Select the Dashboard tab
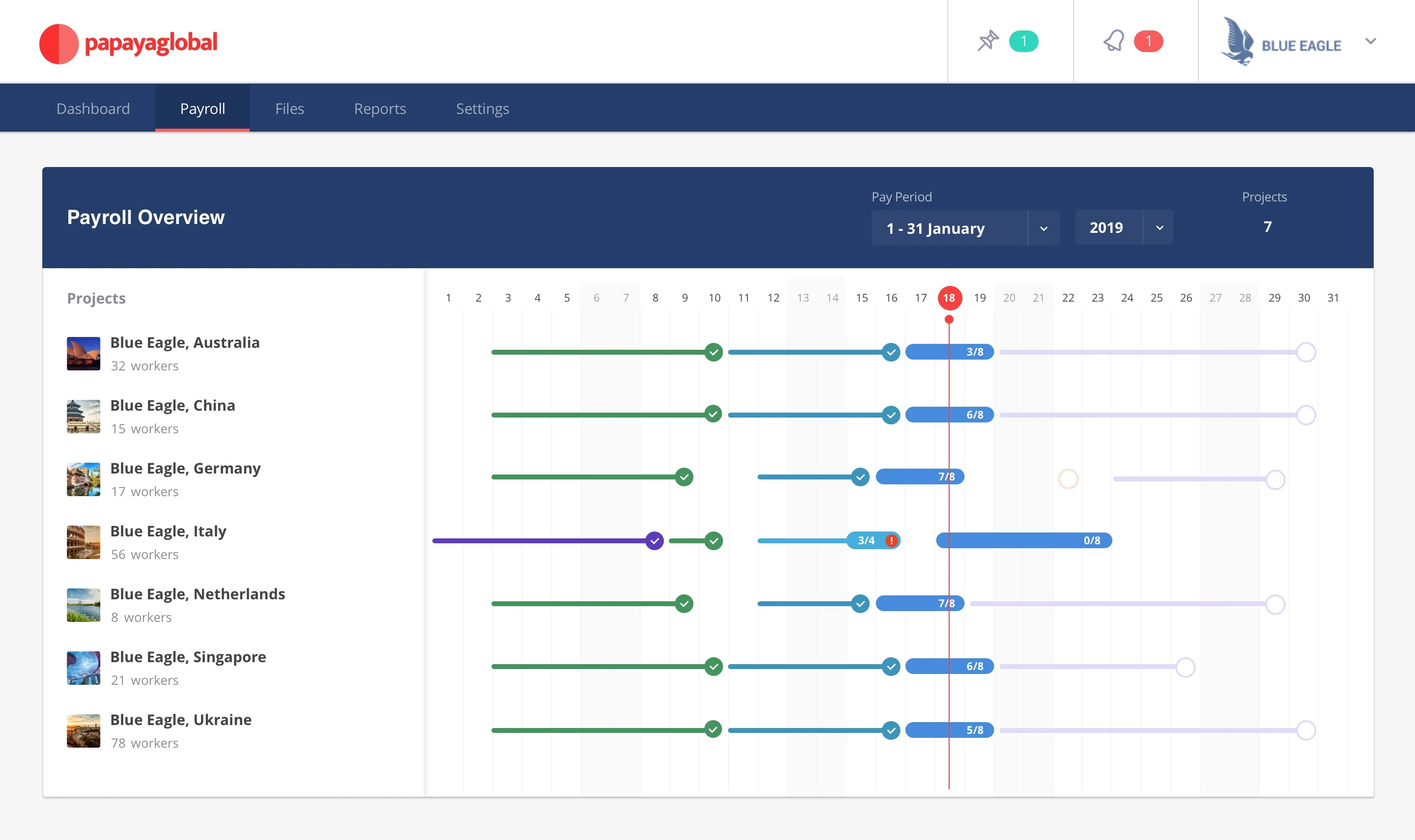Screen dimensions: 1415x840 pos(94,108)
